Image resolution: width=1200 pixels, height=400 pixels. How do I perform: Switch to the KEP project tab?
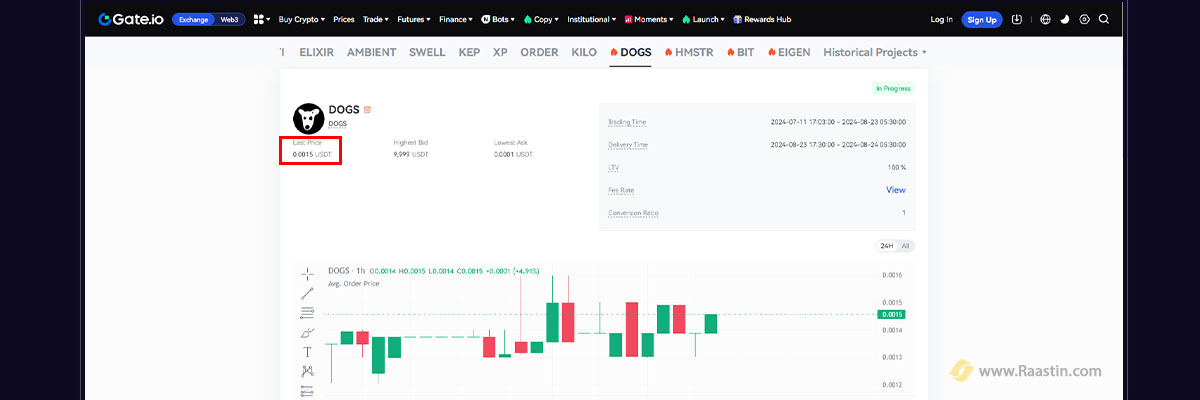pyautogui.click(x=469, y=52)
